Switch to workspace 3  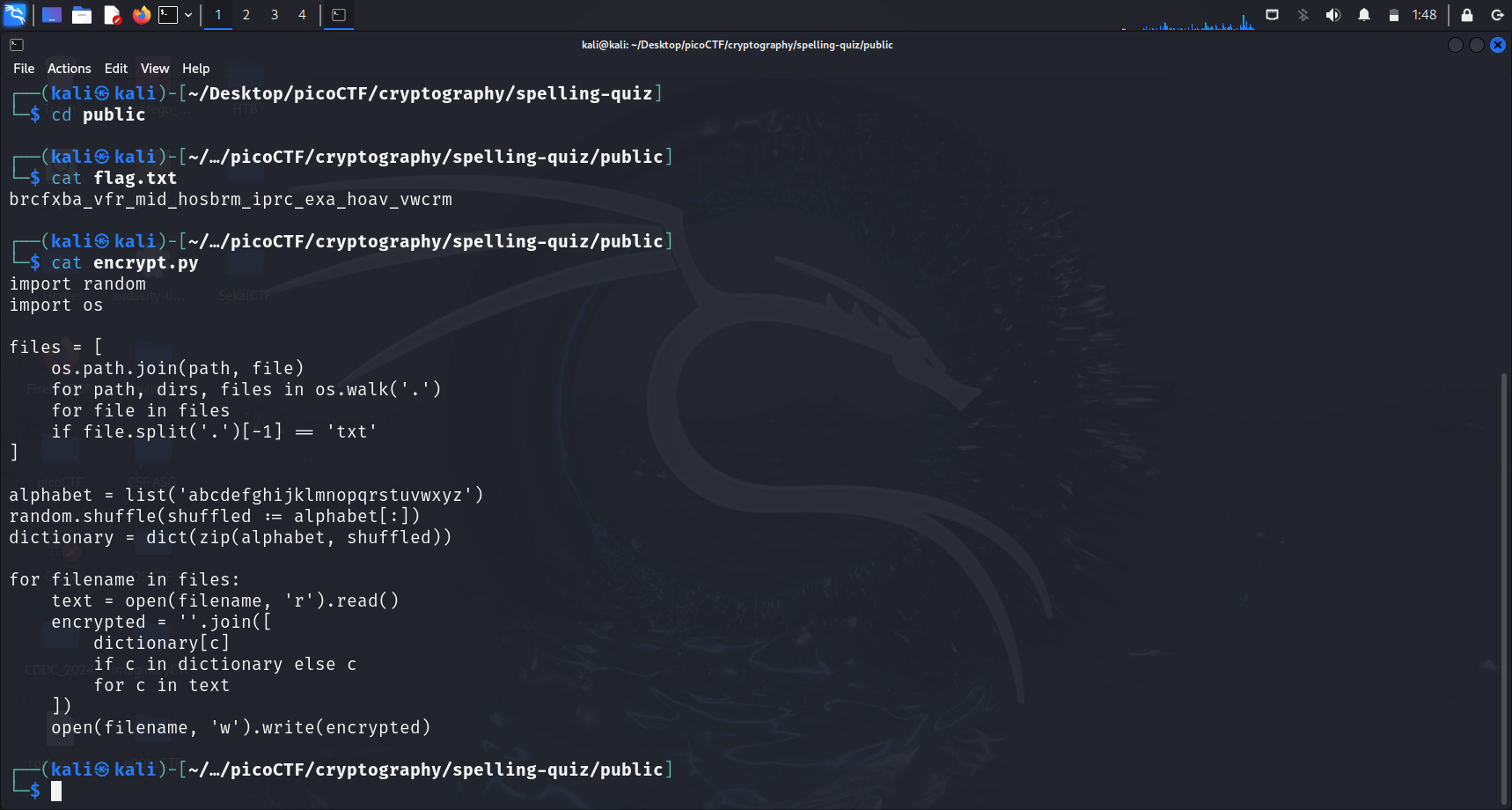pyautogui.click(x=275, y=15)
